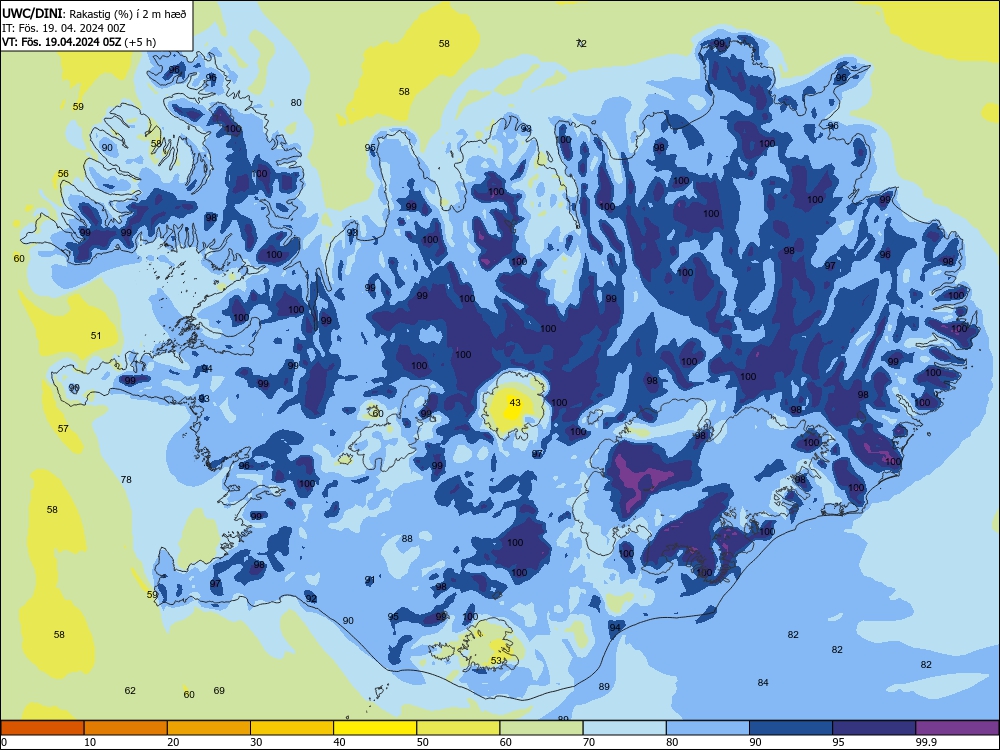The image size is (1000, 750).
Task: Click the 'UWC/DINI: Rakastig (%) í 2 m hæð' title
Action: click(x=94, y=14)
